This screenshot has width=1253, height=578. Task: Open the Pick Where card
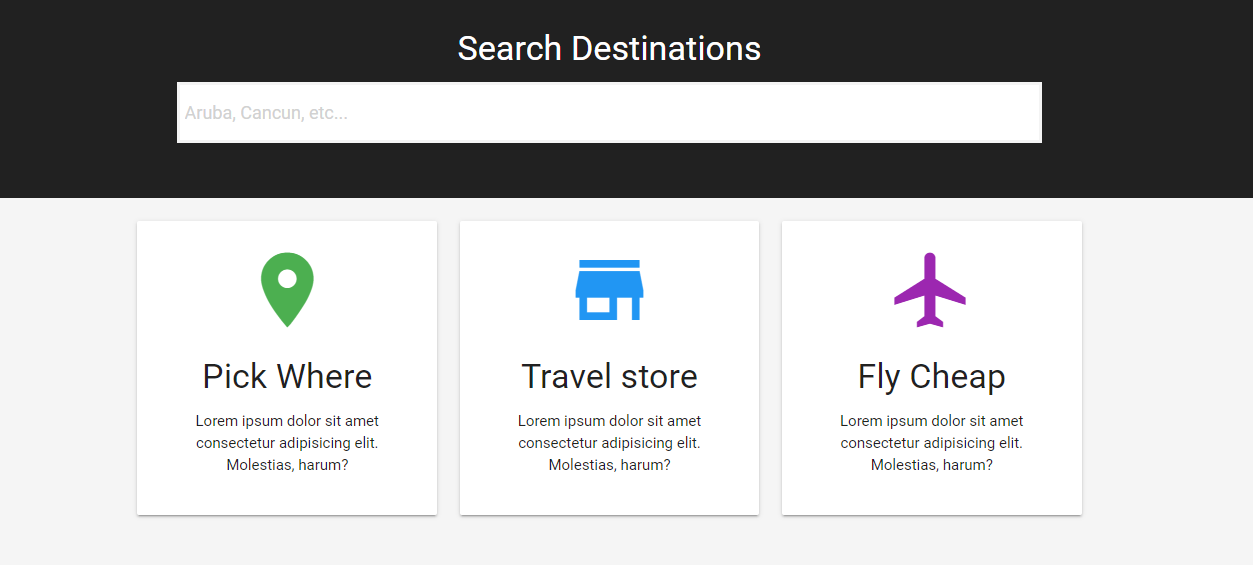tap(287, 367)
